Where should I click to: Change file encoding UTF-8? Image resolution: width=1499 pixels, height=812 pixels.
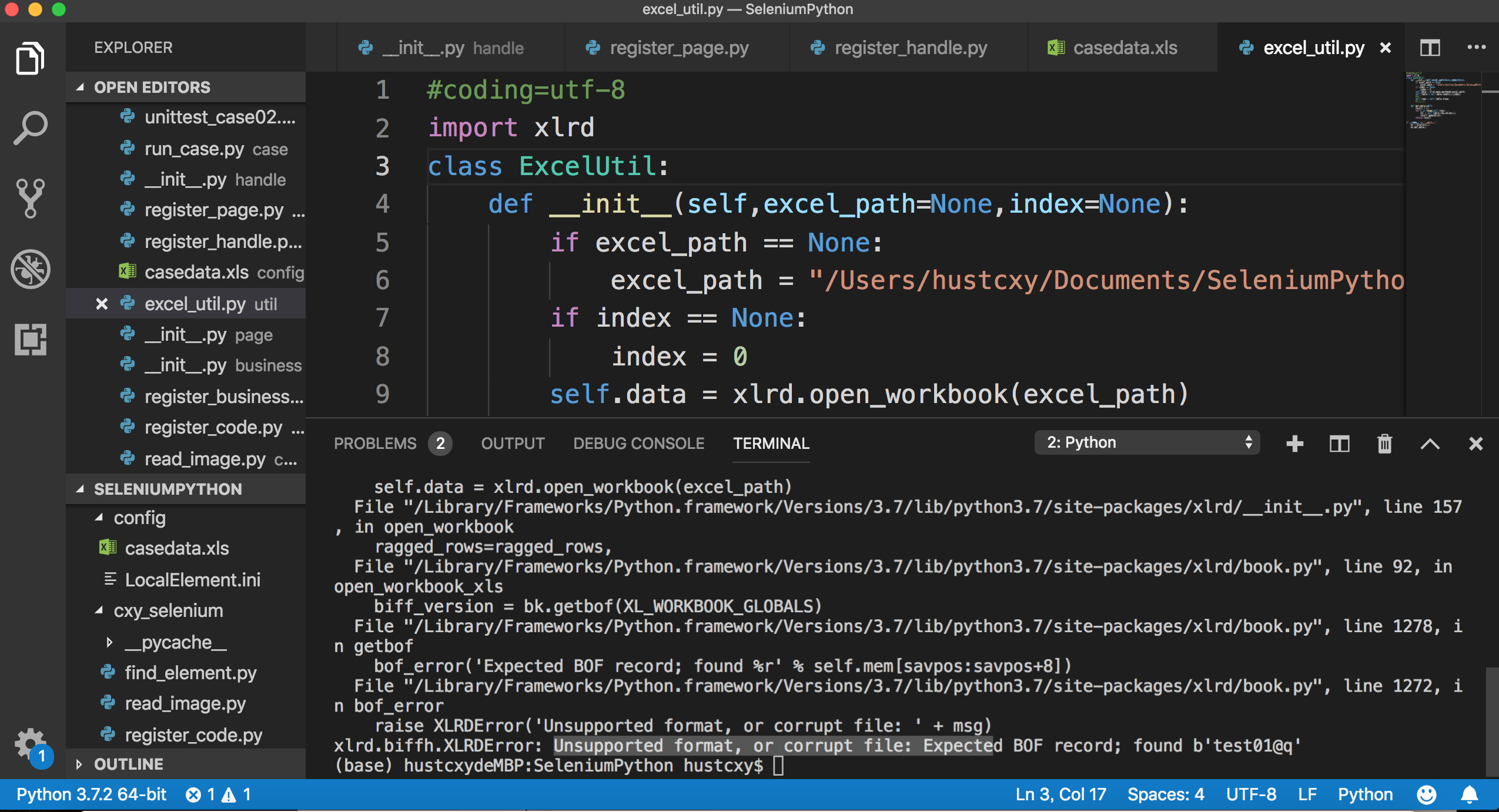[x=1251, y=795]
